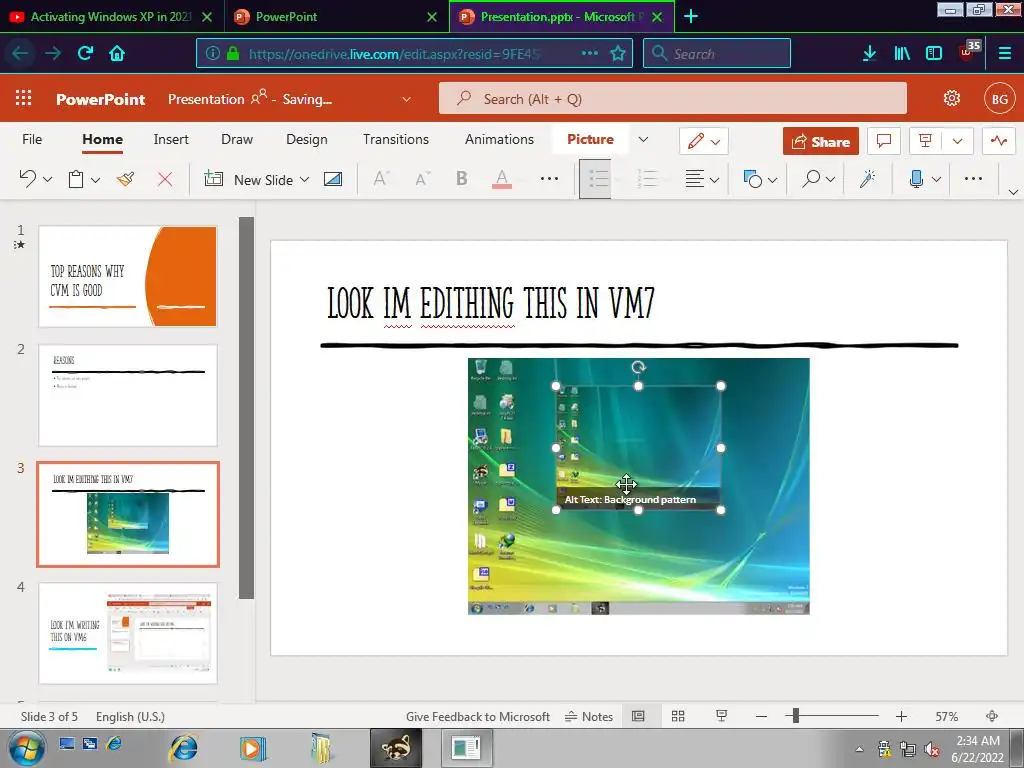Switch to the Draw tab
1024x768 pixels.
pyautogui.click(x=237, y=139)
